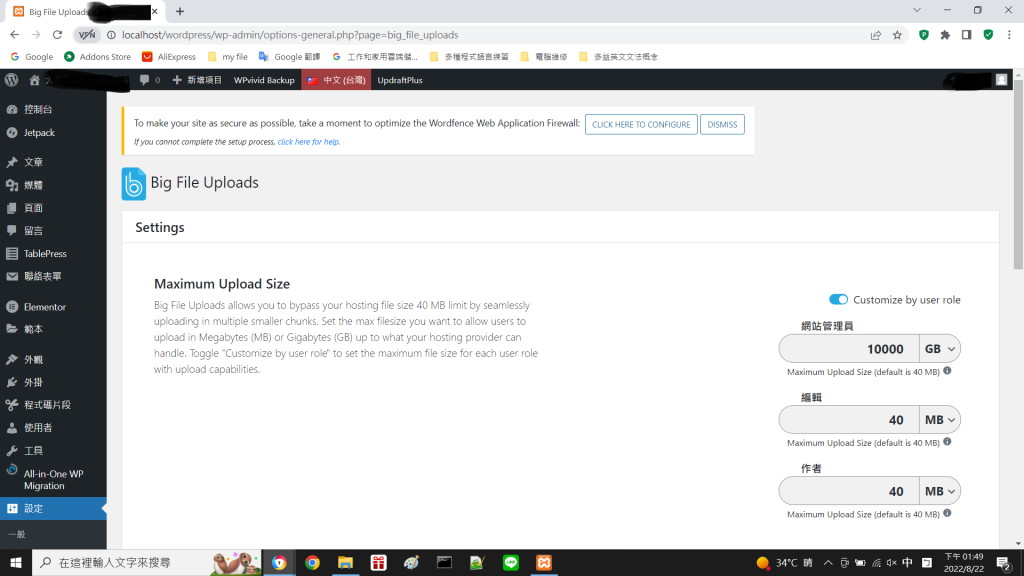Dismiss the Wordfence firewall notice
Screen dimensions: 1024x576
(x=722, y=124)
